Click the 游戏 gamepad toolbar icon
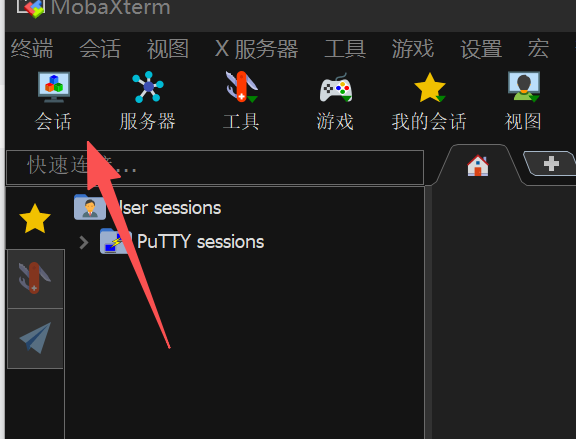576x439 pixels. pos(335,101)
